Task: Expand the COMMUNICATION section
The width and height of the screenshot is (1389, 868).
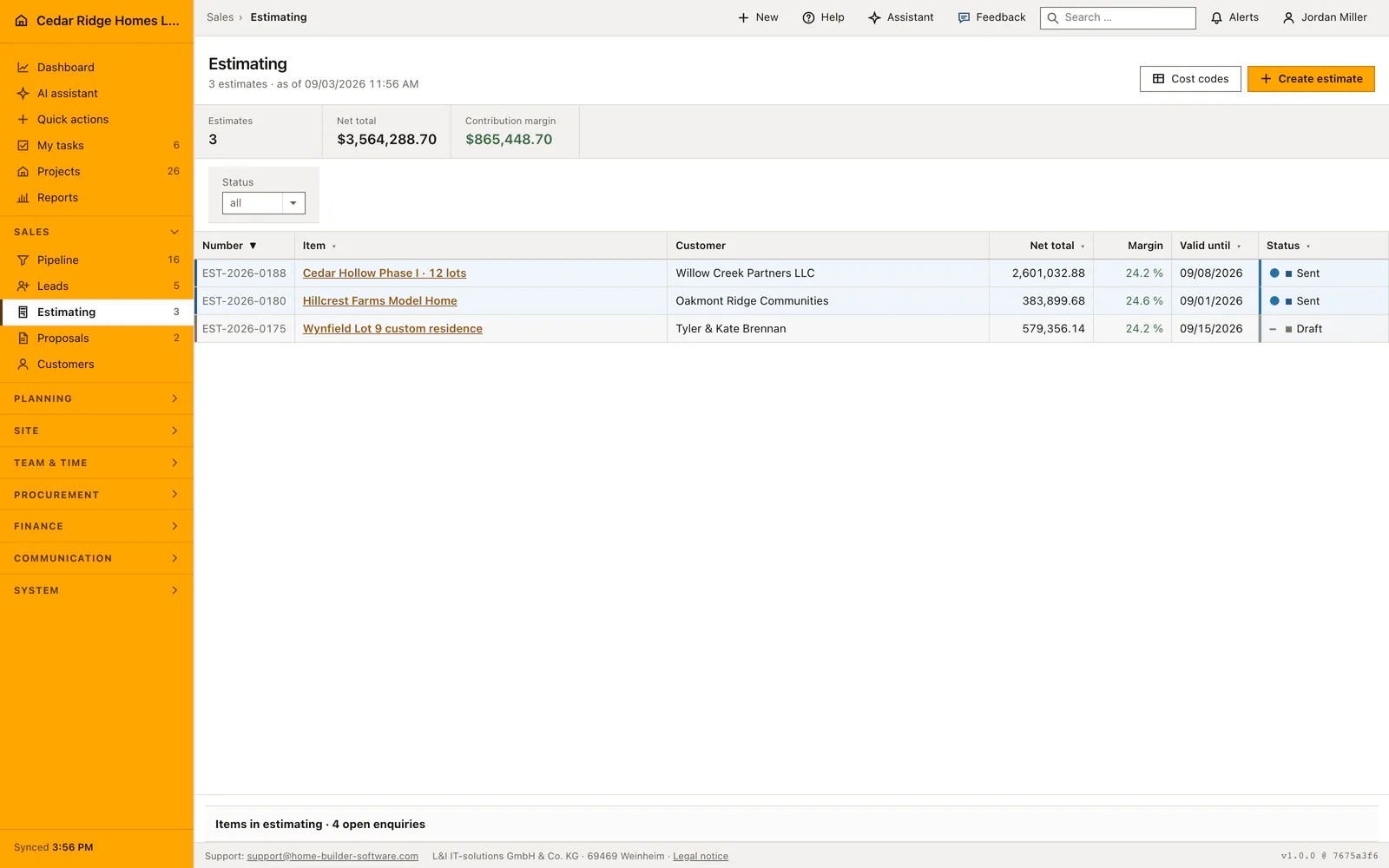Action: tap(96, 558)
